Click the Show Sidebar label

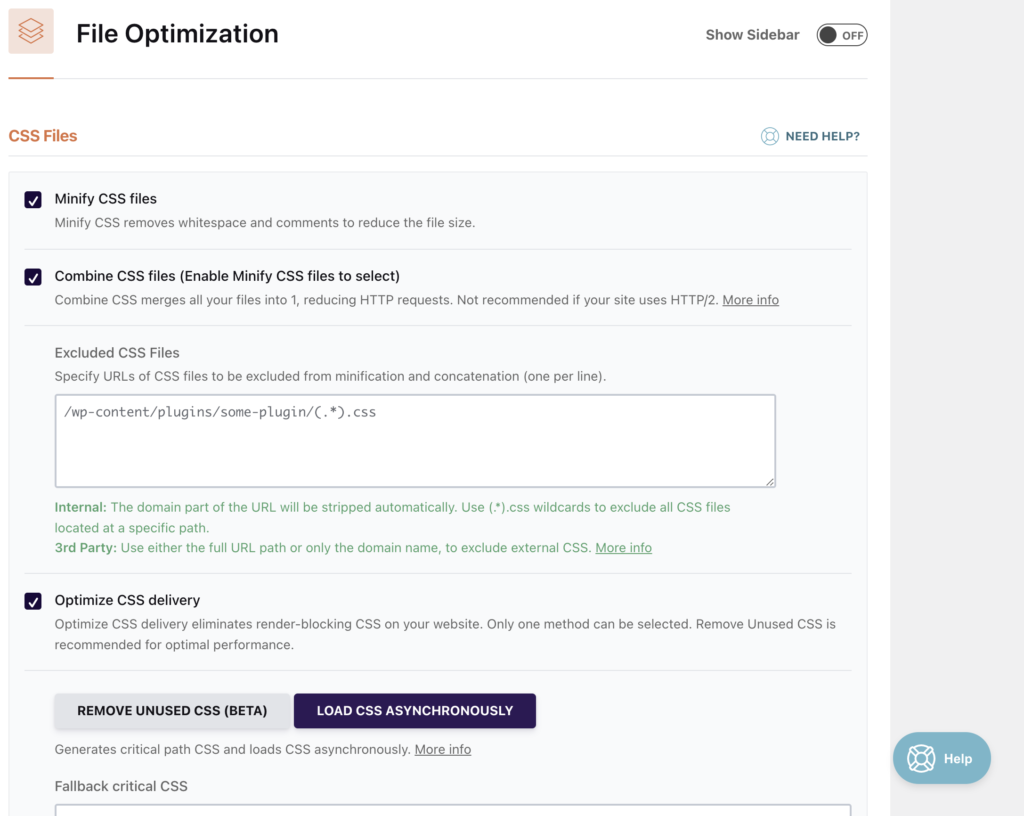pyautogui.click(x=752, y=35)
